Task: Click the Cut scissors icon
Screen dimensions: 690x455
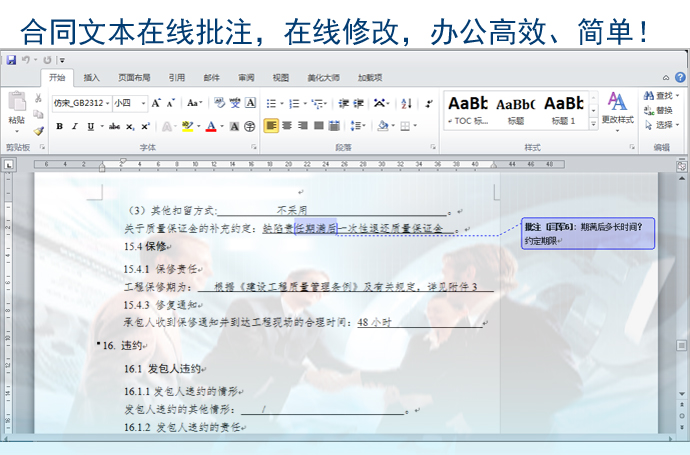Action: 38,99
